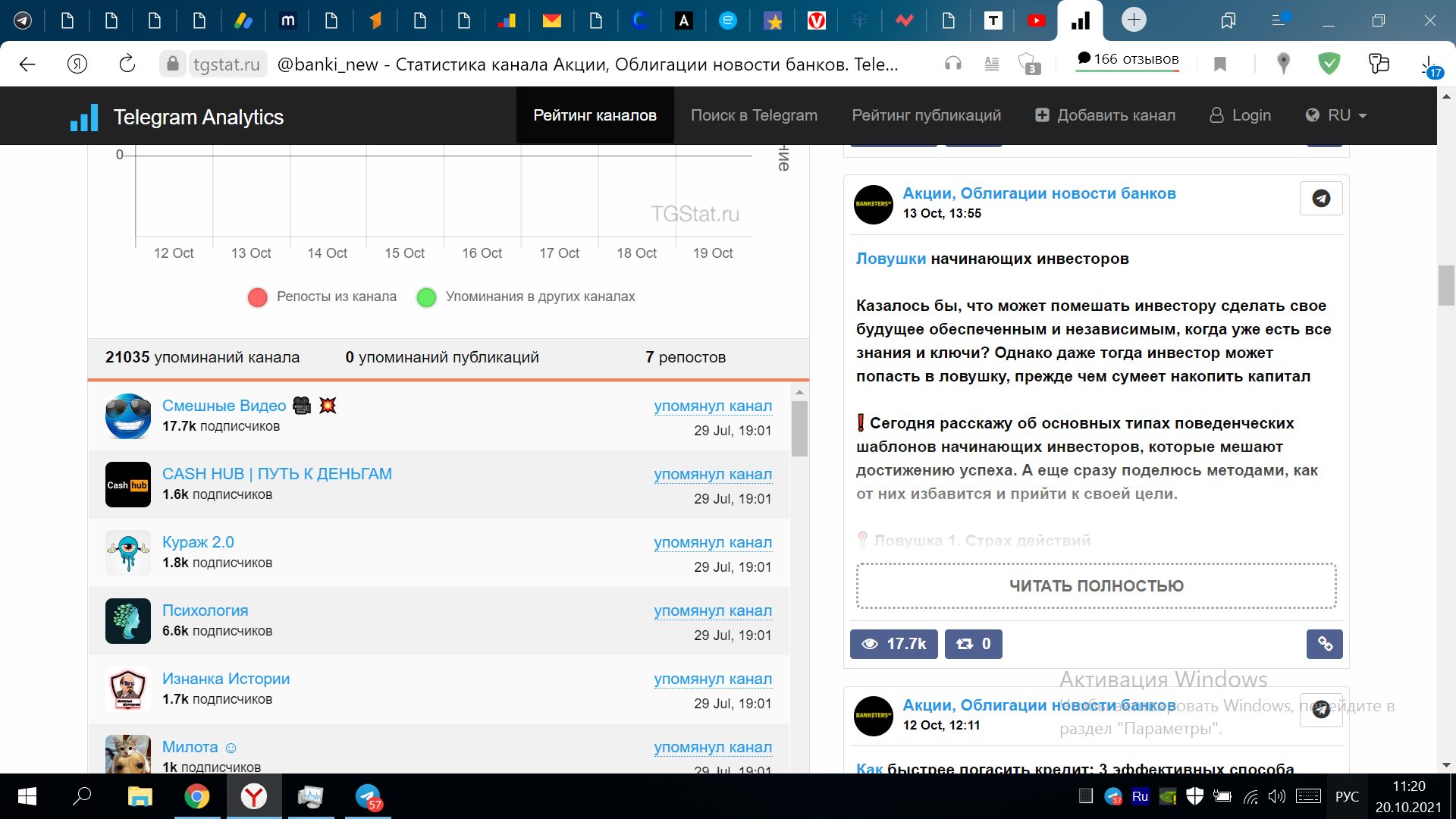
Task: Open the browser downloads icon
Action: coord(1428,64)
